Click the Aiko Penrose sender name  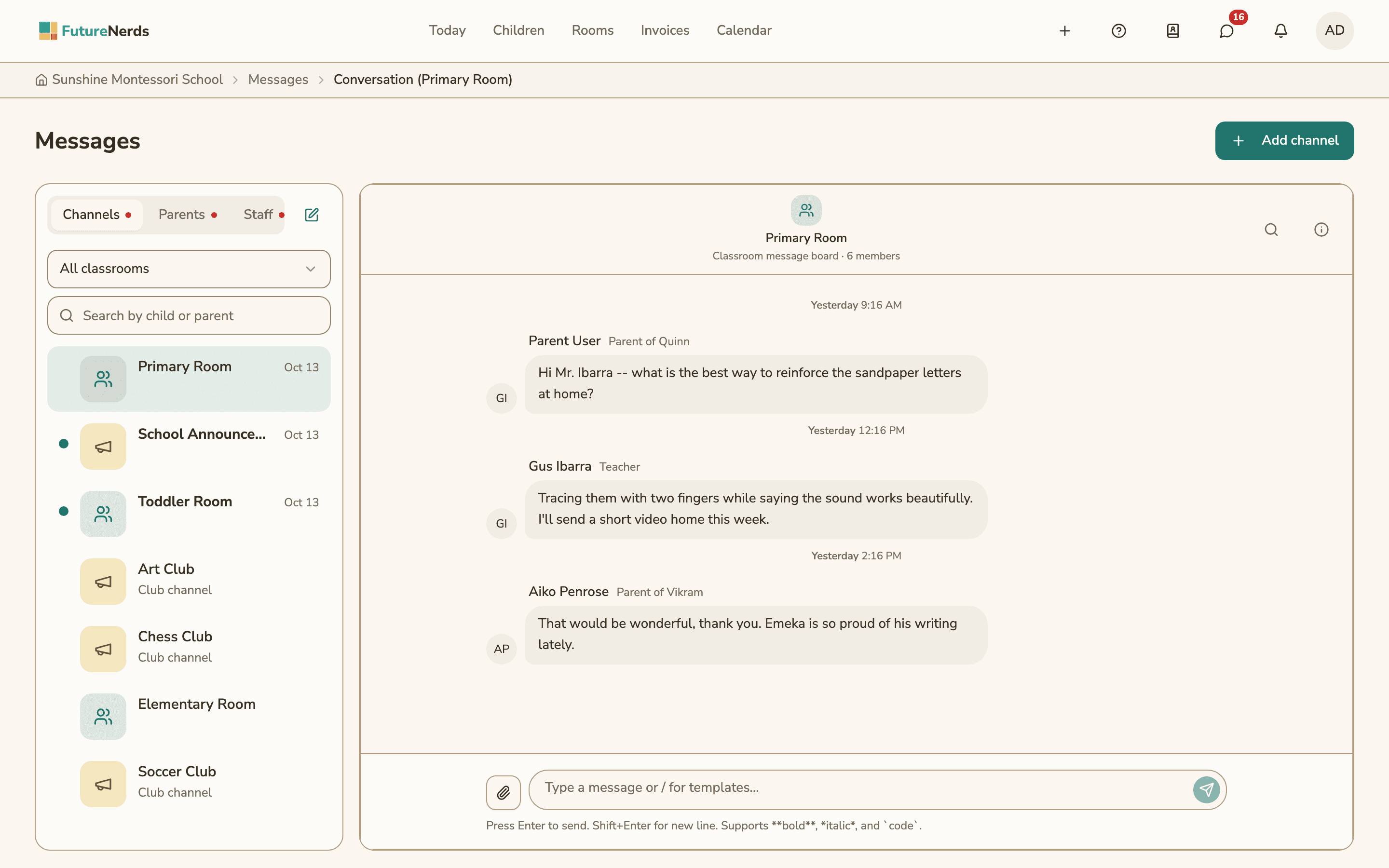pos(568,591)
